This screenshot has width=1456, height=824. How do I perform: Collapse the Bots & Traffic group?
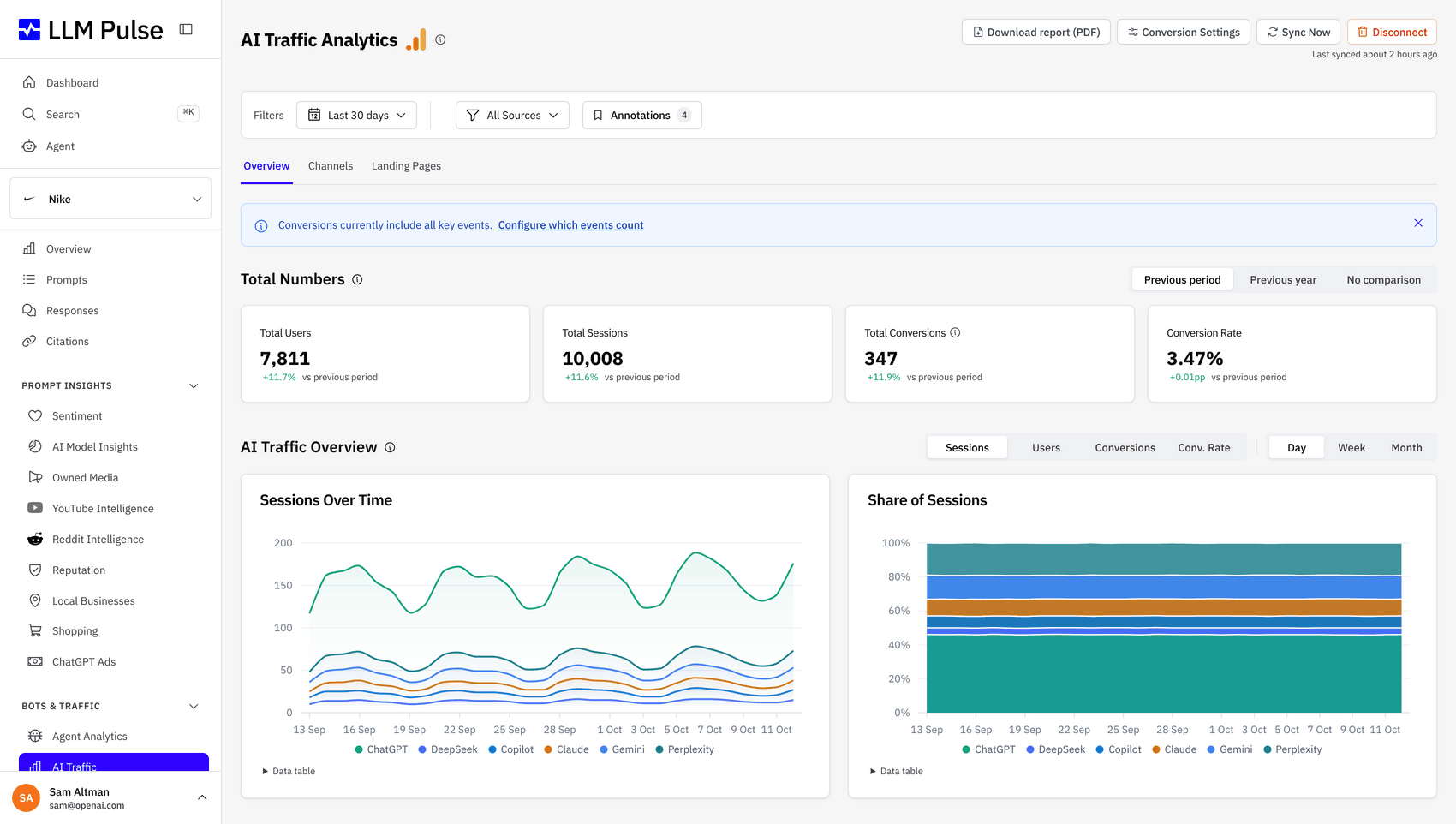(194, 706)
